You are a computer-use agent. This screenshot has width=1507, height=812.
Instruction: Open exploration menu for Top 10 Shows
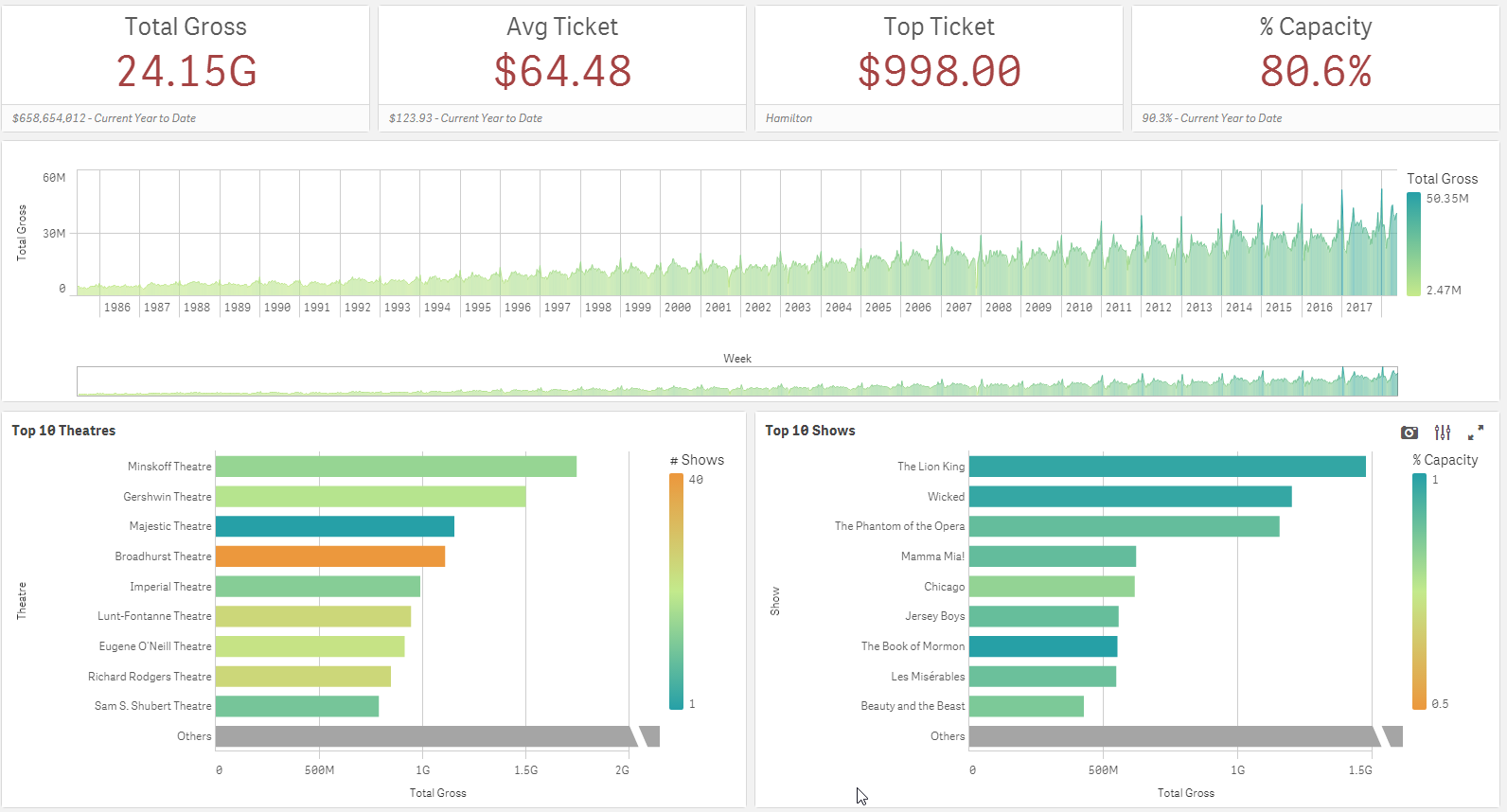click(1443, 432)
